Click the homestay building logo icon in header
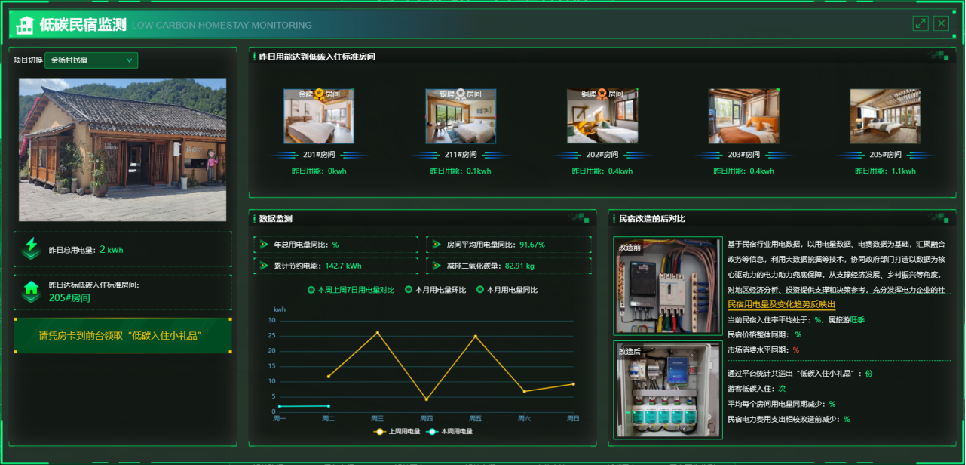This screenshot has width=966, height=465. [25, 23]
